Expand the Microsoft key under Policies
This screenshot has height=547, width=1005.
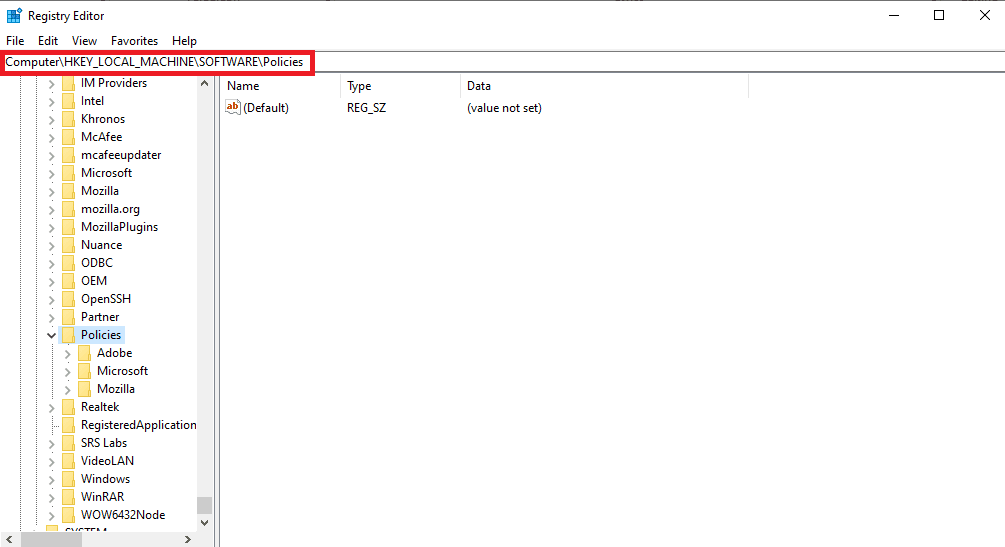point(67,371)
